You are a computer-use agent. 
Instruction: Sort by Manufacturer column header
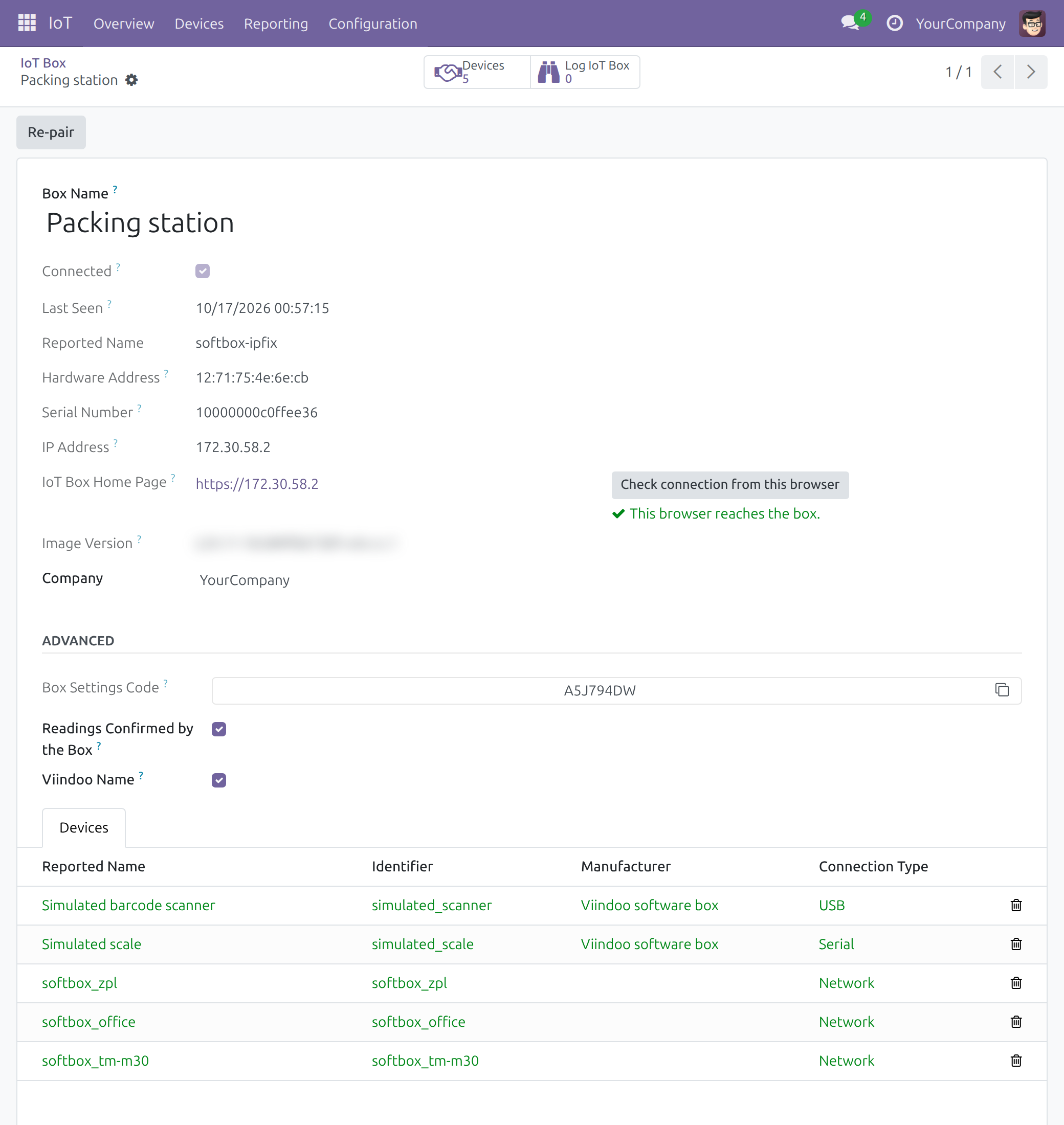coord(626,866)
